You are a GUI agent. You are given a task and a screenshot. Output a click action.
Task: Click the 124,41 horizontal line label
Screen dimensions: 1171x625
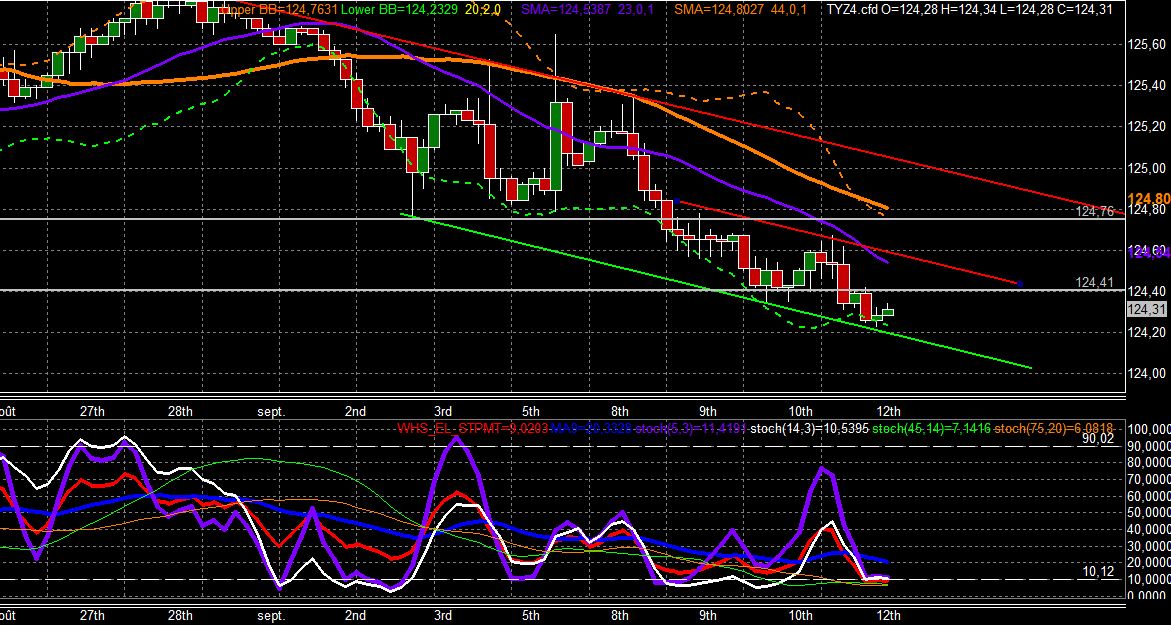(x=1095, y=282)
